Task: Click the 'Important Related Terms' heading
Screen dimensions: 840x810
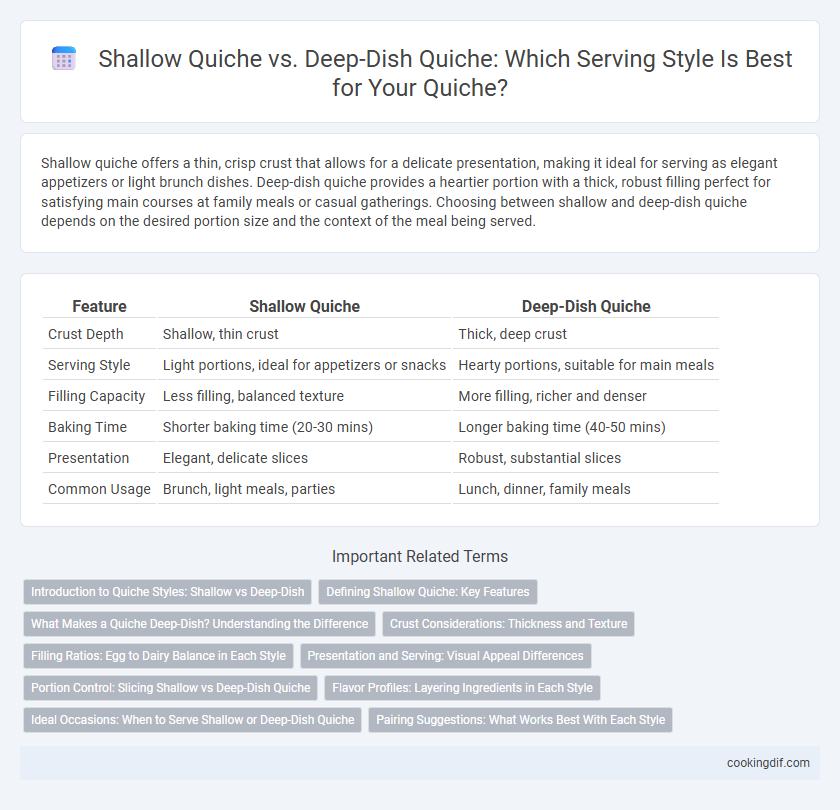Action: pyautogui.click(x=420, y=556)
